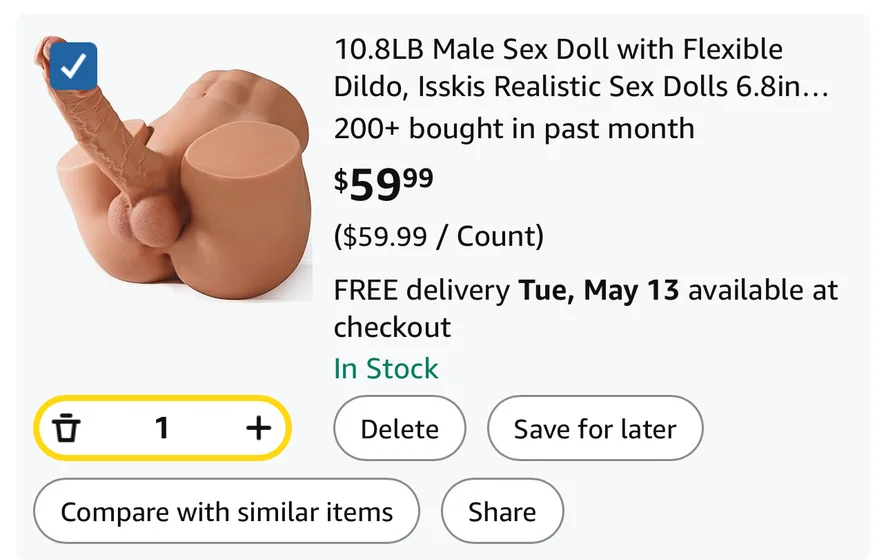886x560 pixels.
Task: Click the 200+ bought in past month text
Action: 514,128
